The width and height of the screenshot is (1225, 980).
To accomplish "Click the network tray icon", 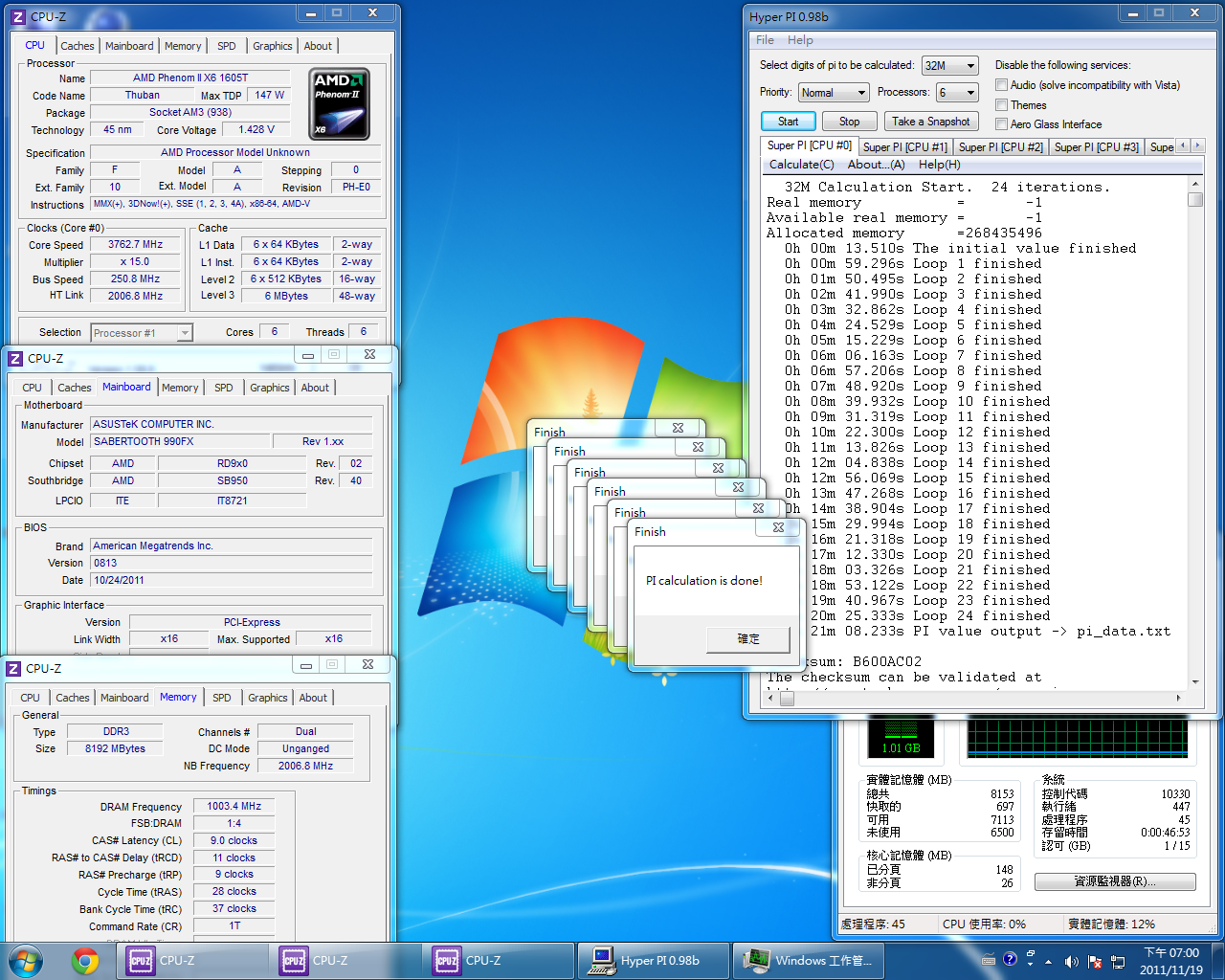I will coord(1117,962).
